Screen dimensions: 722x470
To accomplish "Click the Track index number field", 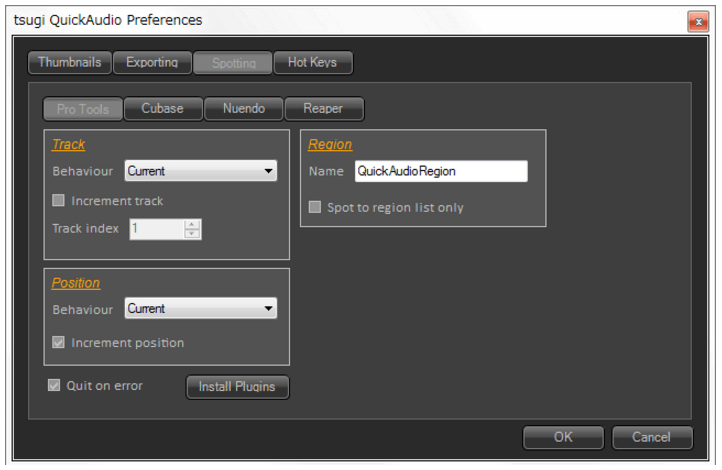I will tap(157, 229).
